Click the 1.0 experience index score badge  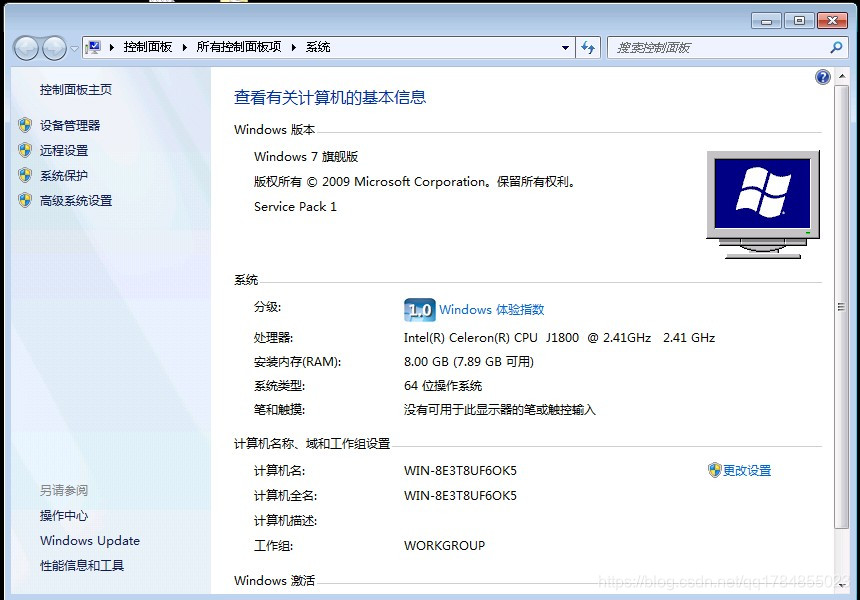pyautogui.click(x=420, y=310)
